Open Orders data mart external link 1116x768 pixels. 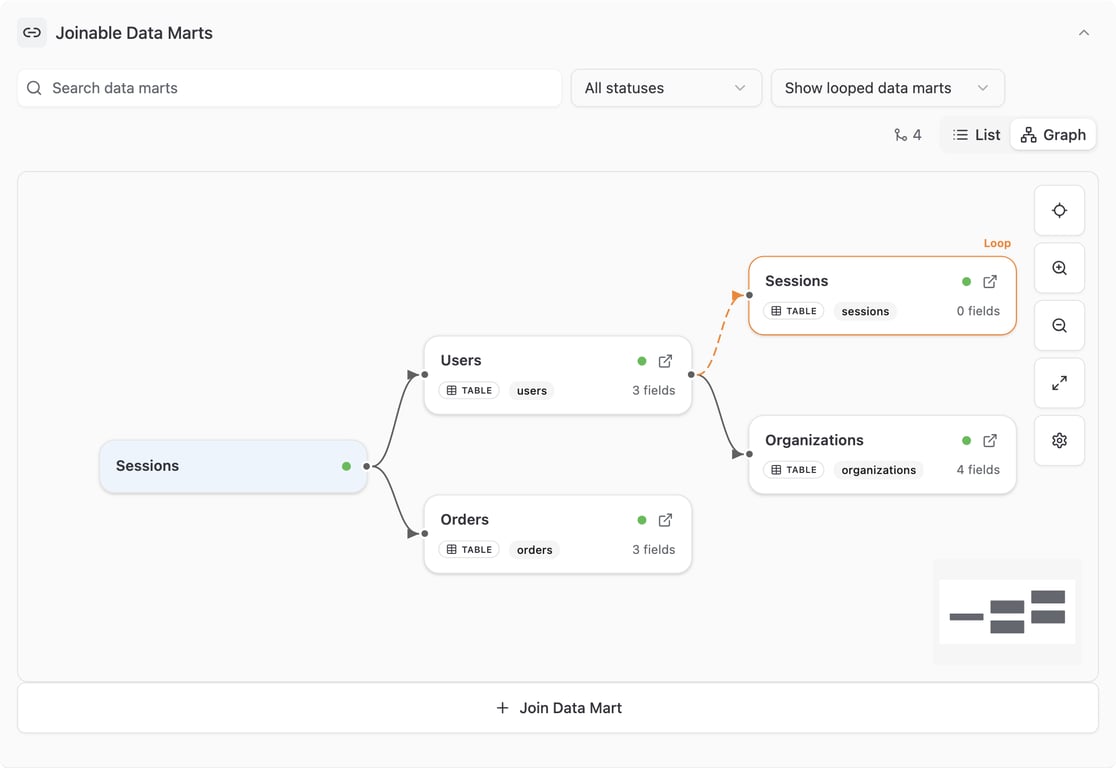[x=665, y=520]
